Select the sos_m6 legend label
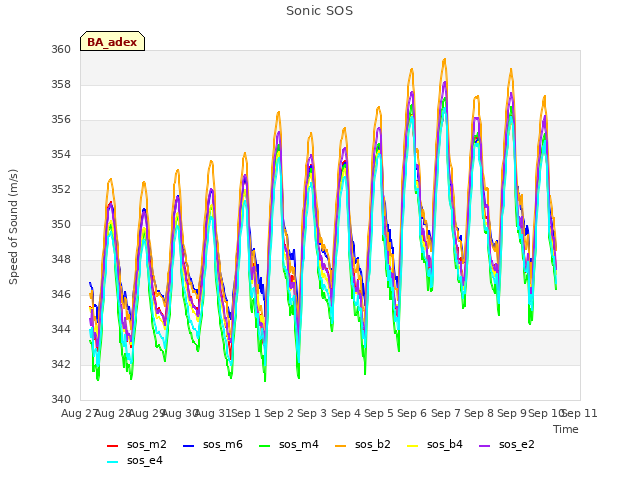The height and width of the screenshot is (480, 640). (223, 444)
